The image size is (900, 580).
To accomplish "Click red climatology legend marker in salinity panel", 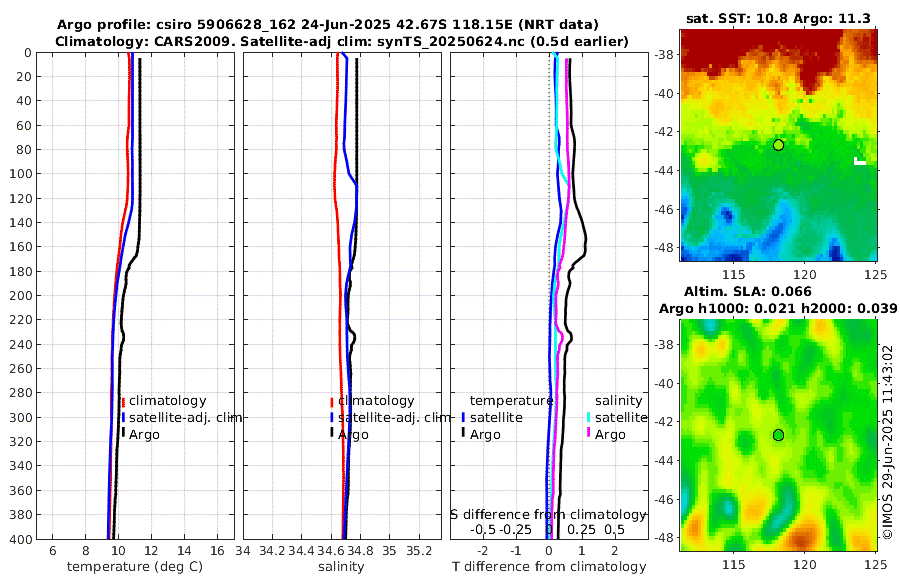I will 332,402.
